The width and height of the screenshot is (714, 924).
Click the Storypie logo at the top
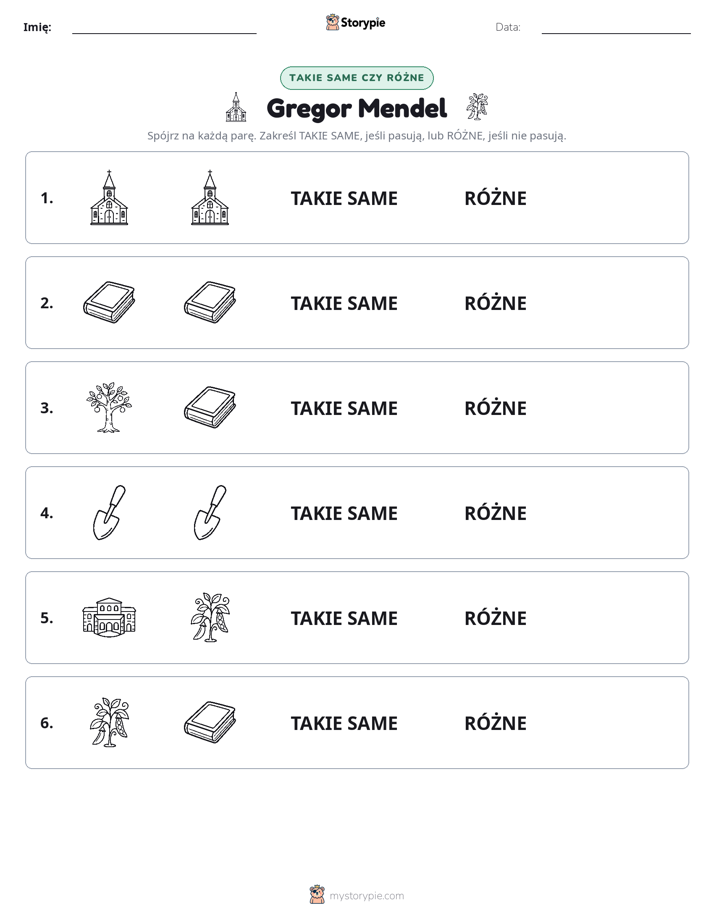coord(355,22)
